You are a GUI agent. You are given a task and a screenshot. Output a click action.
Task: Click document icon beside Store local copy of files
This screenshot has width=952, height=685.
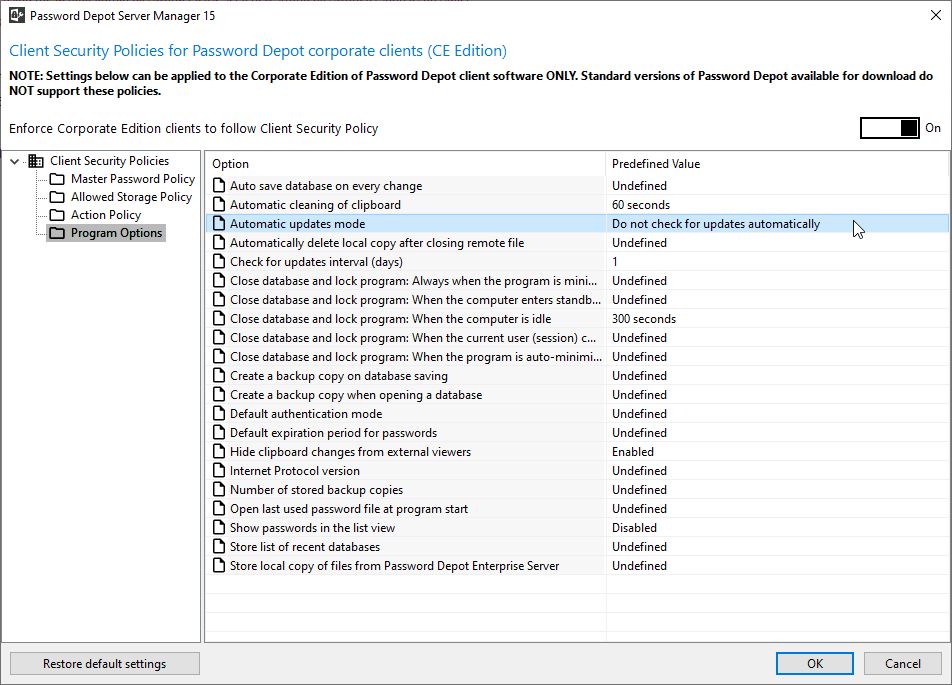pos(219,565)
